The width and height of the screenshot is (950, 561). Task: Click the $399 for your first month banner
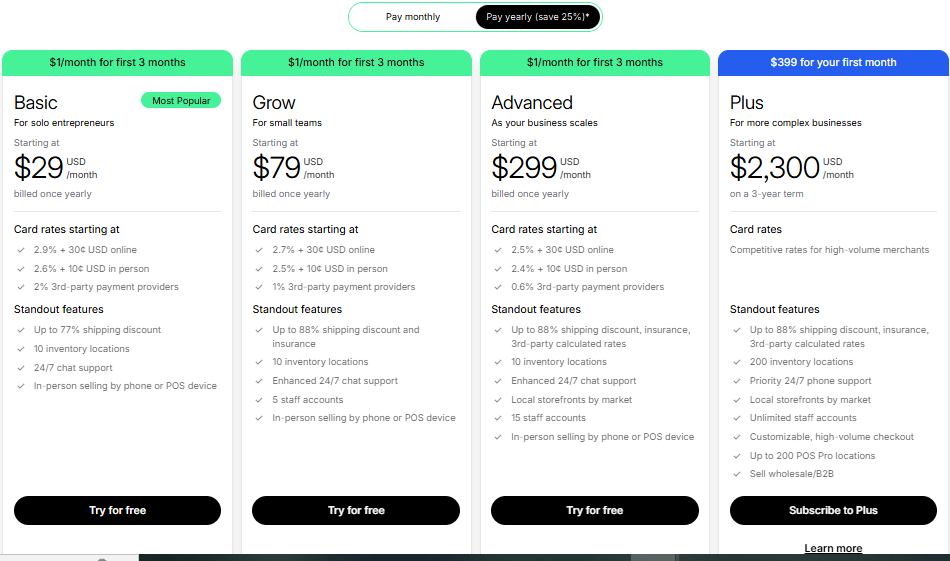[833, 62]
